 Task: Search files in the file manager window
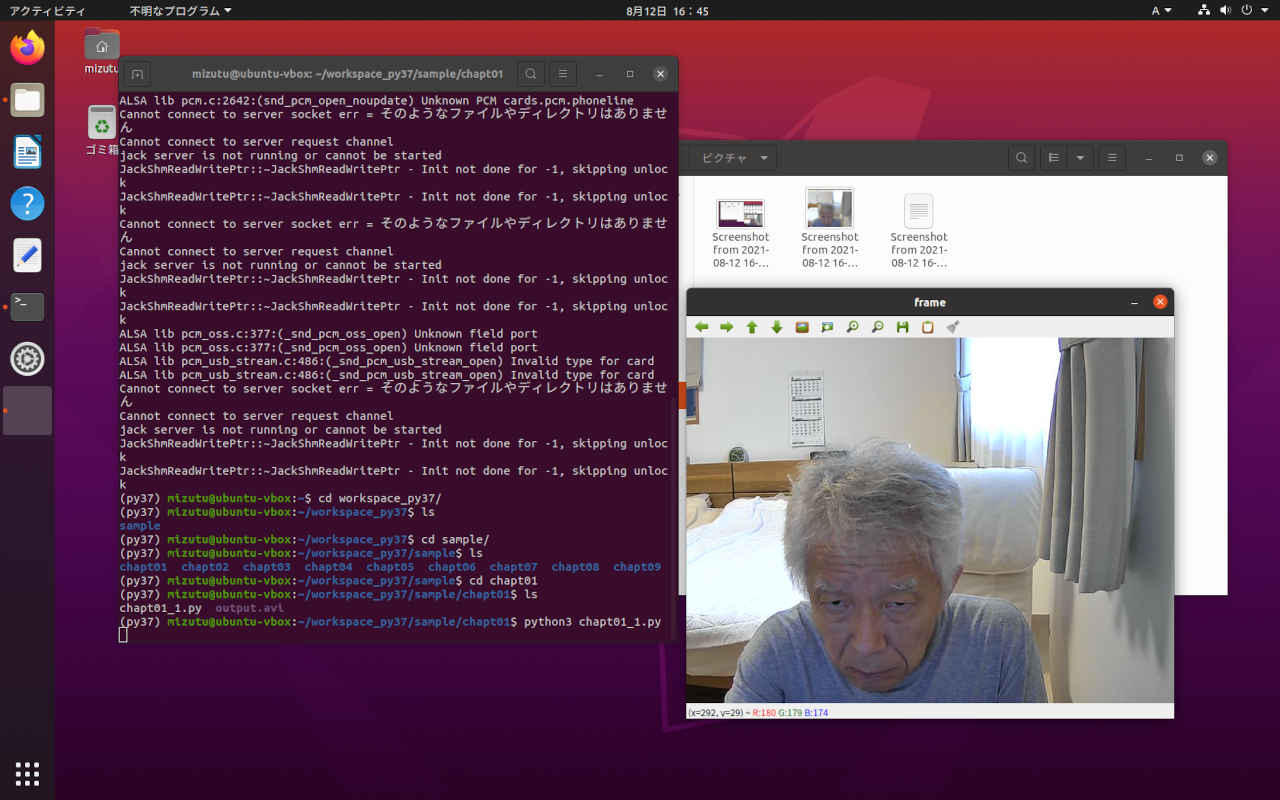[x=1020, y=158]
